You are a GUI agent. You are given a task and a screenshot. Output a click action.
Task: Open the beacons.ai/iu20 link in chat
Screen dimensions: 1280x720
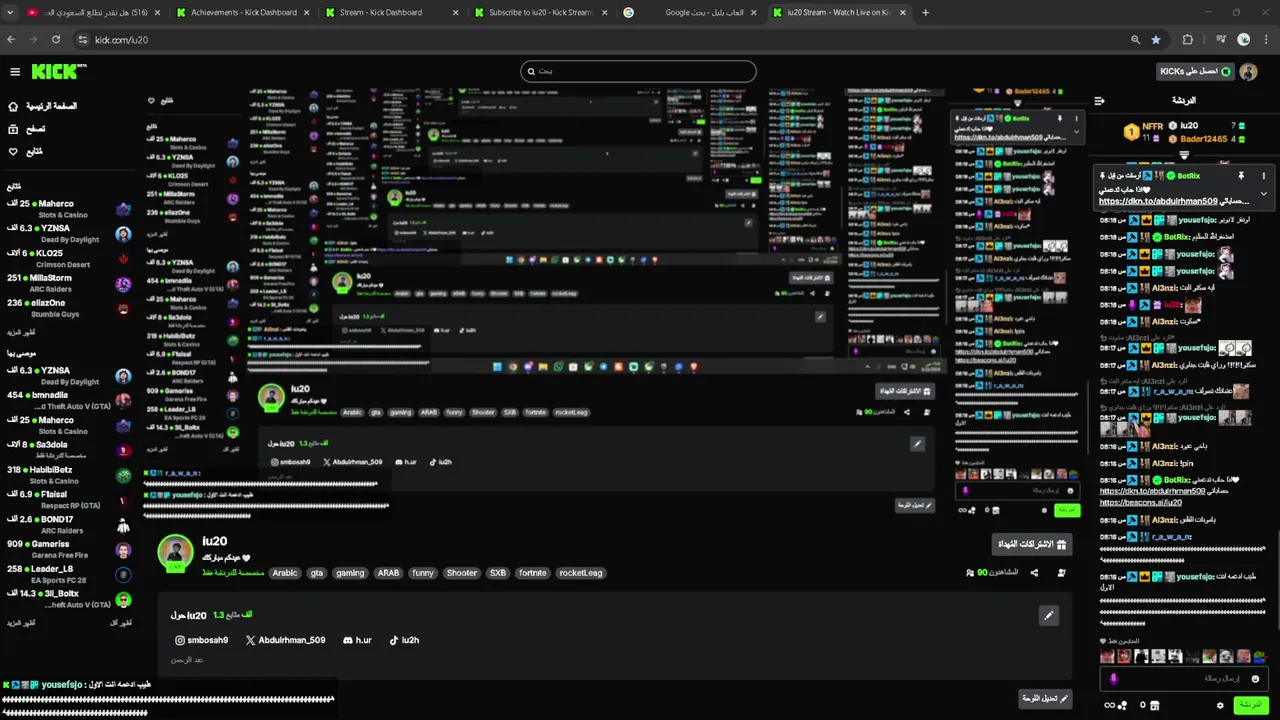coord(1141,502)
